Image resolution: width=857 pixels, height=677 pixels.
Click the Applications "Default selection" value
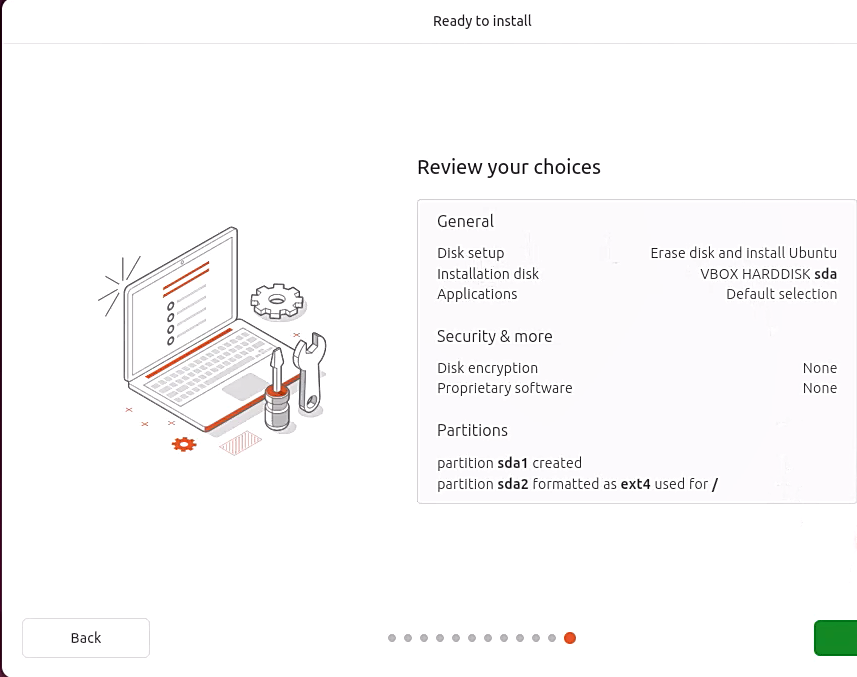(x=781, y=294)
